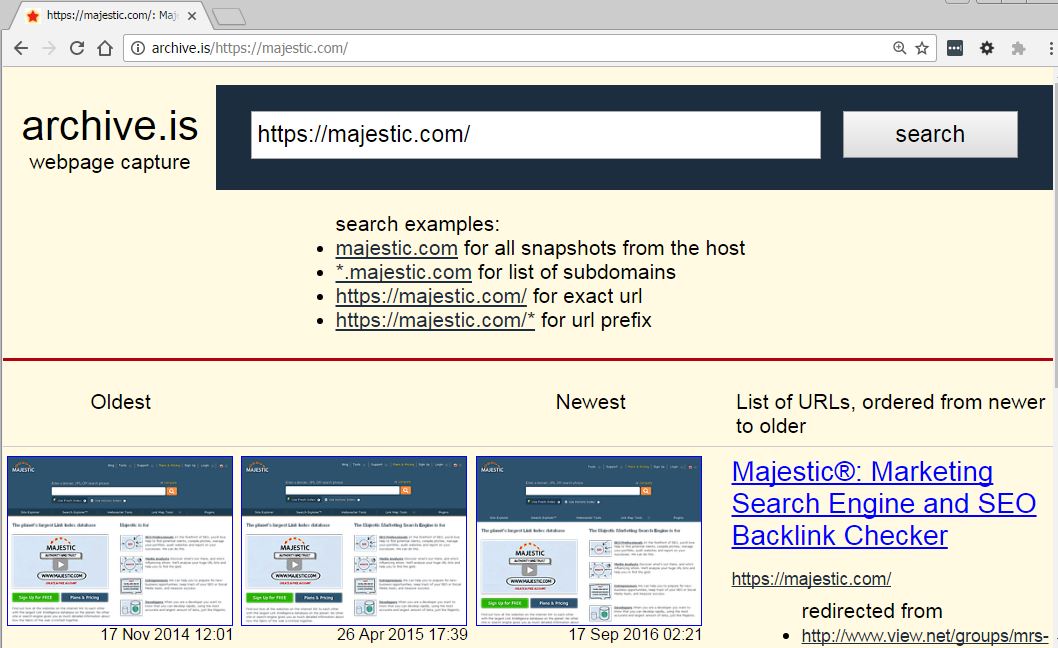The height and width of the screenshot is (648, 1058).
Task: Click the puzzle piece extension icon
Action: (1019, 48)
